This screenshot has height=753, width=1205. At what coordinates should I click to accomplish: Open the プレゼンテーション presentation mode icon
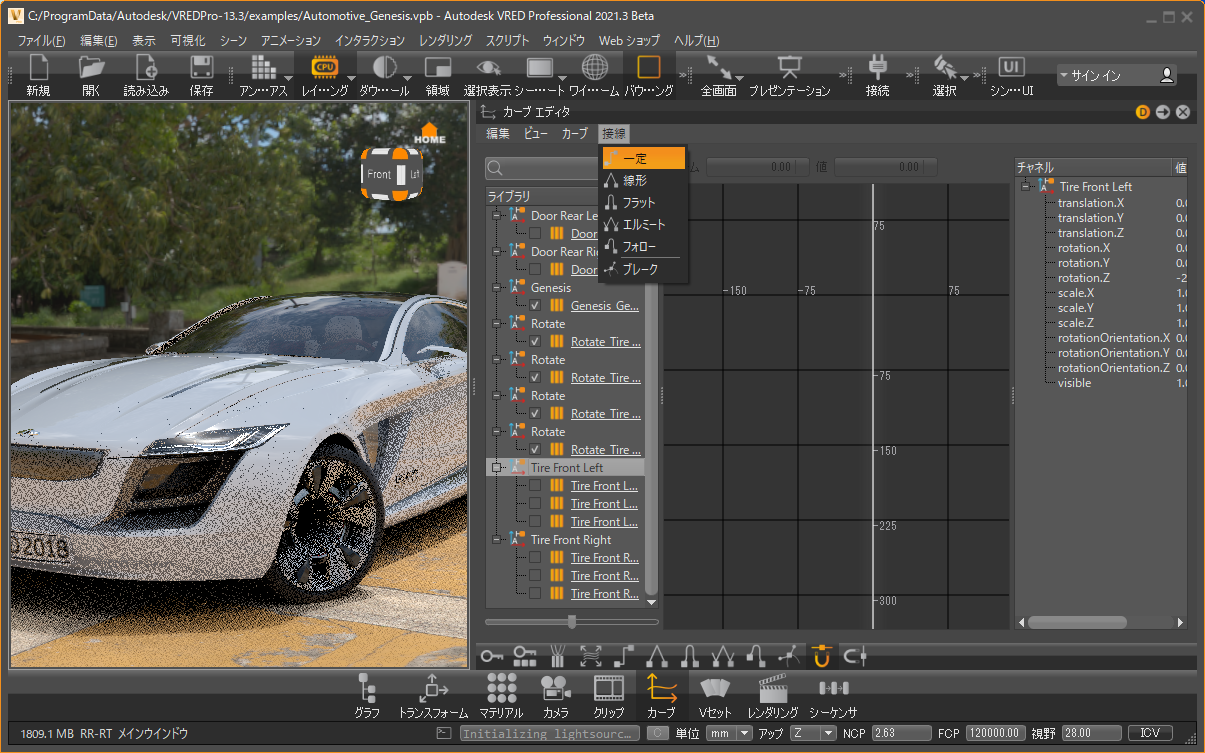(x=789, y=68)
